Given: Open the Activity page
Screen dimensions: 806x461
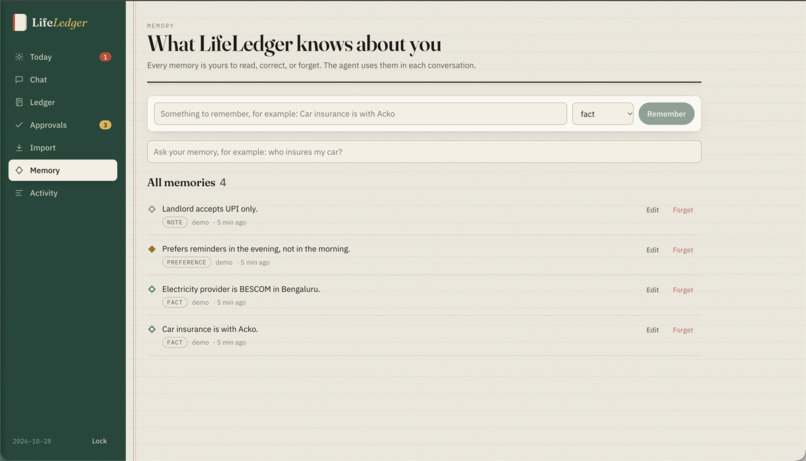Looking at the screenshot, I should coord(63,193).
